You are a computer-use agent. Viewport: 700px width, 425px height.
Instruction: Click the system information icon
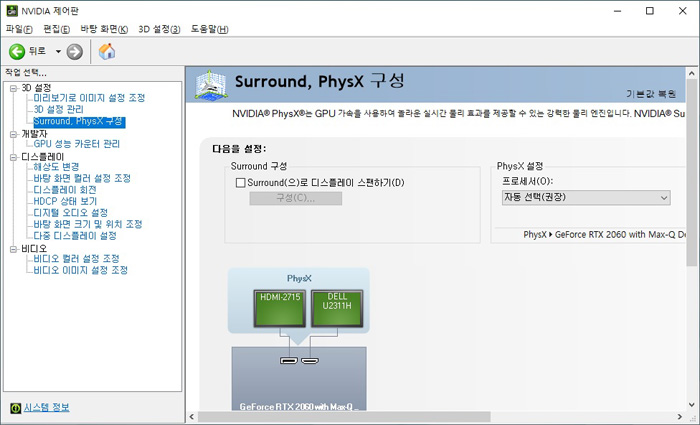(16, 408)
